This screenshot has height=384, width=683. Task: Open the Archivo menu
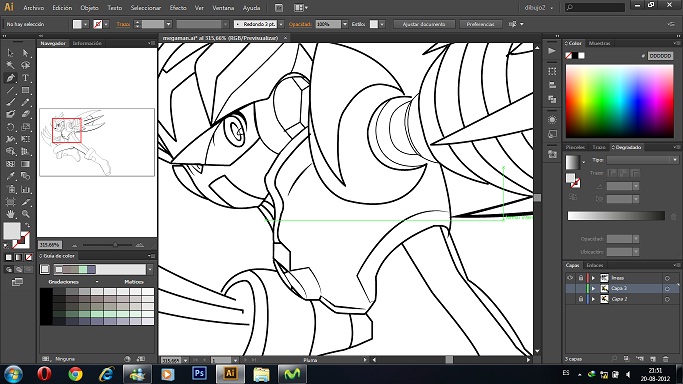click(x=34, y=8)
